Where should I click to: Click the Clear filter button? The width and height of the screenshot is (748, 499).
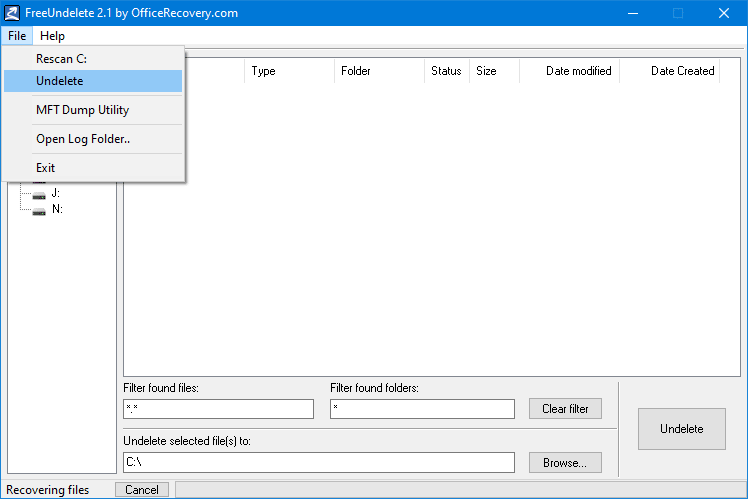coord(565,409)
